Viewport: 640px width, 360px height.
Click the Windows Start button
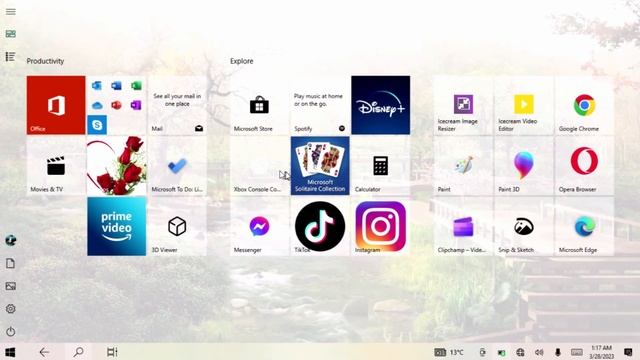tap(10, 352)
